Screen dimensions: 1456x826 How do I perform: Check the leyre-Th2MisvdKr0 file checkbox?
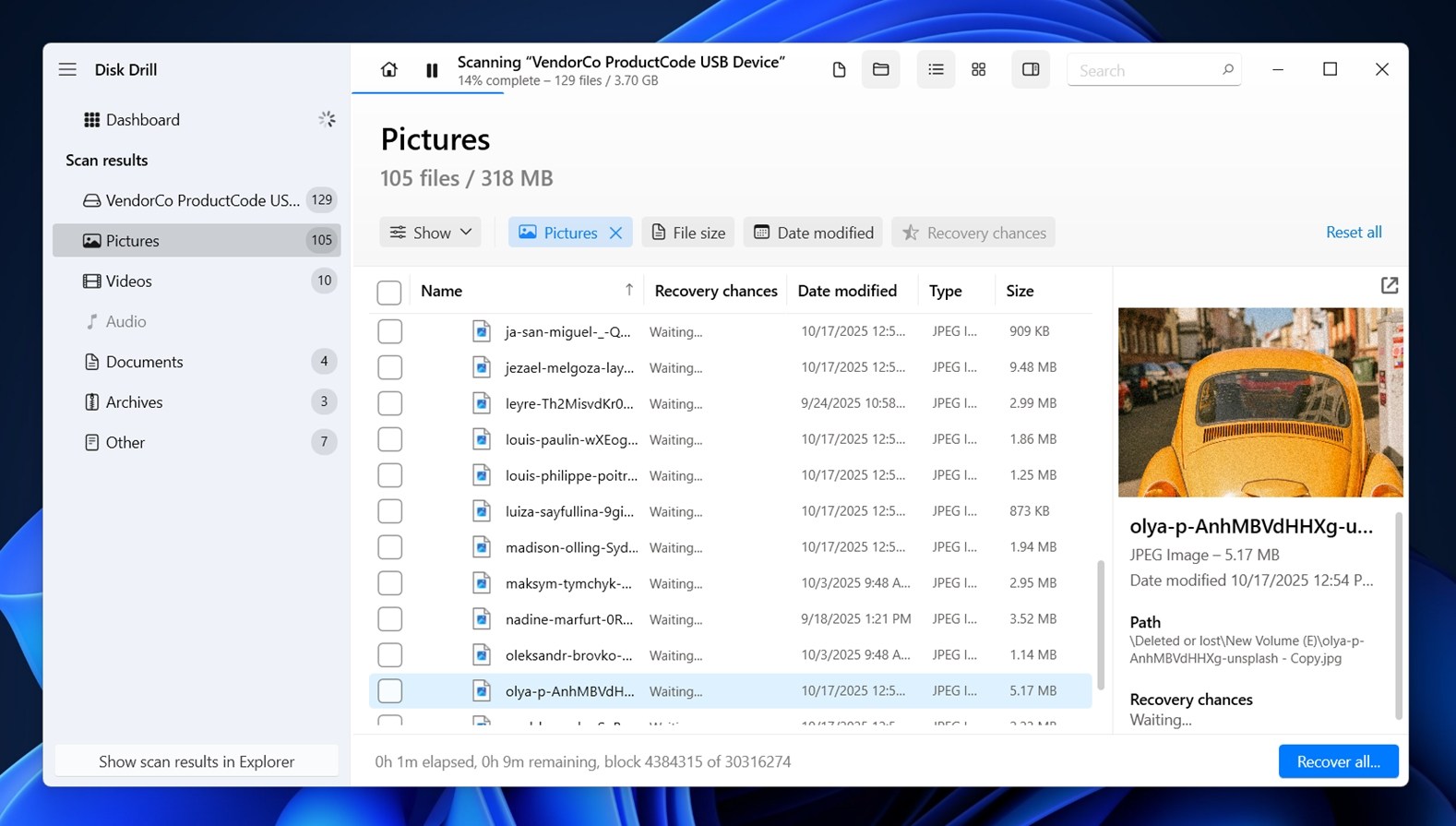click(389, 403)
